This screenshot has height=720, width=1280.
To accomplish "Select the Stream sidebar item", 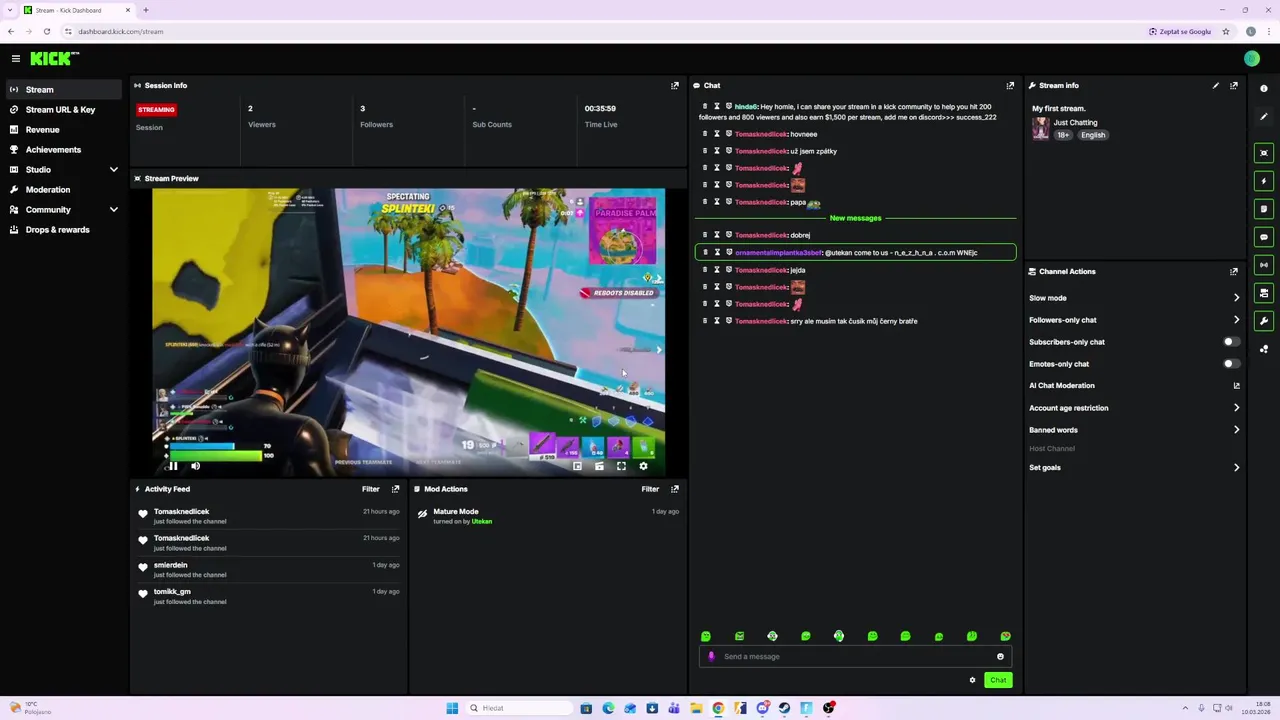I will point(64,90).
